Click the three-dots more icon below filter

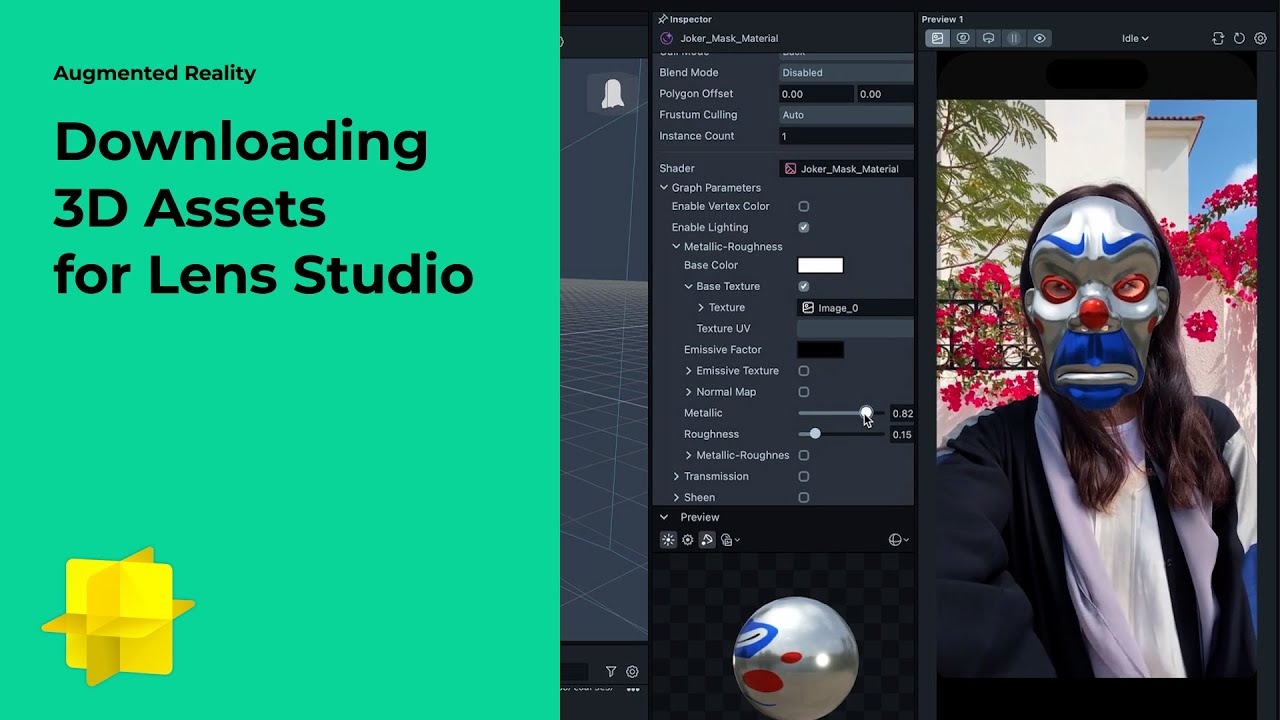pyautogui.click(x=633, y=689)
